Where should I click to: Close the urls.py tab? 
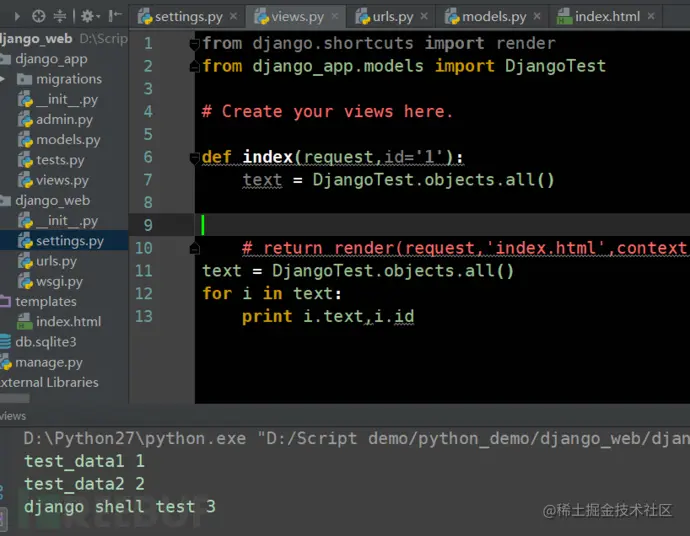tap(424, 16)
